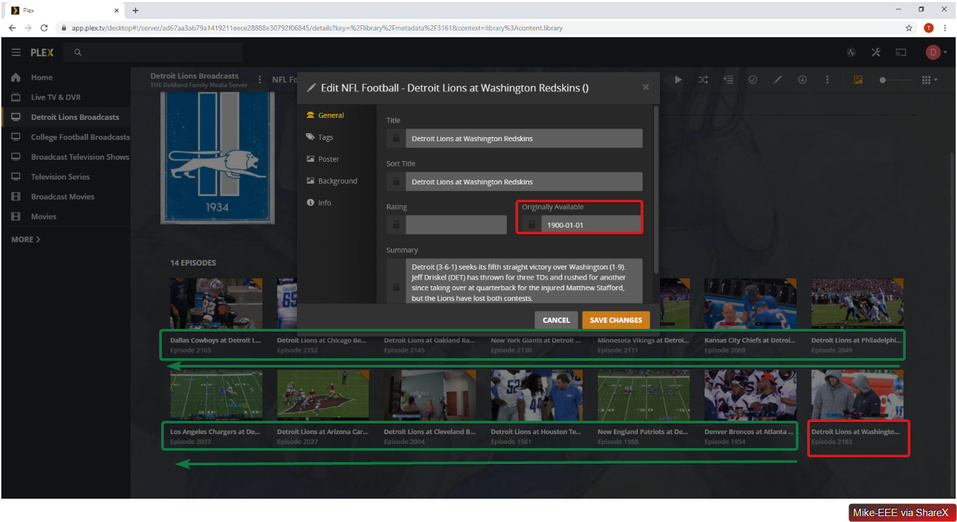Bookmark this page with star icon
This screenshot has width=957, height=522.
point(909,28)
